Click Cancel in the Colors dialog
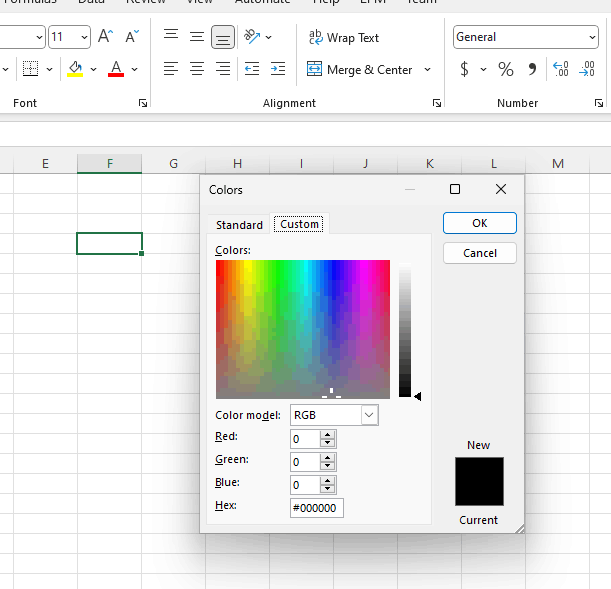The height and width of the screenshot is (589, 611). click(480, 253)
